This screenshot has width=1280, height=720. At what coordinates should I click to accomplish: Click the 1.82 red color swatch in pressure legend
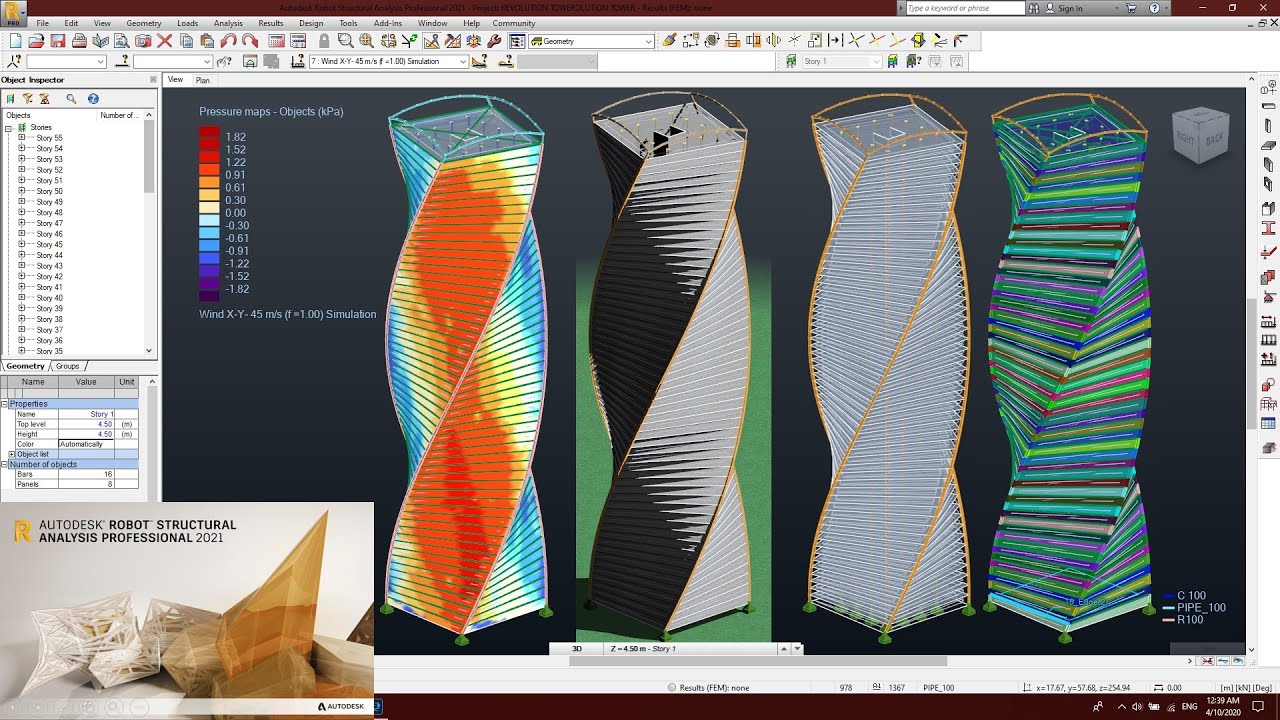pos(210,131)
